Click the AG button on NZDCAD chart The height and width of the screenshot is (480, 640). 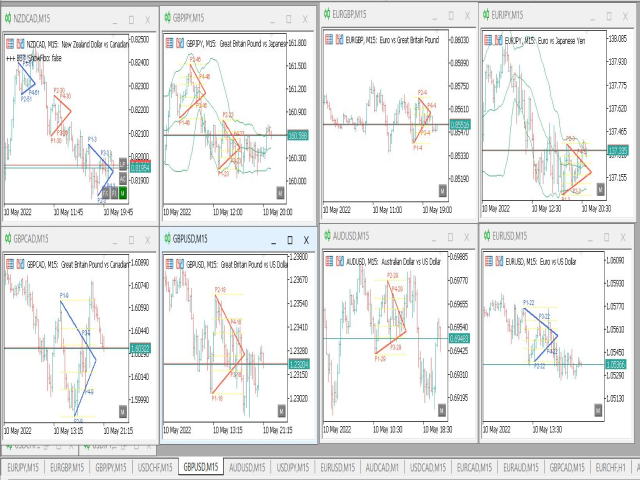[123, 178]
